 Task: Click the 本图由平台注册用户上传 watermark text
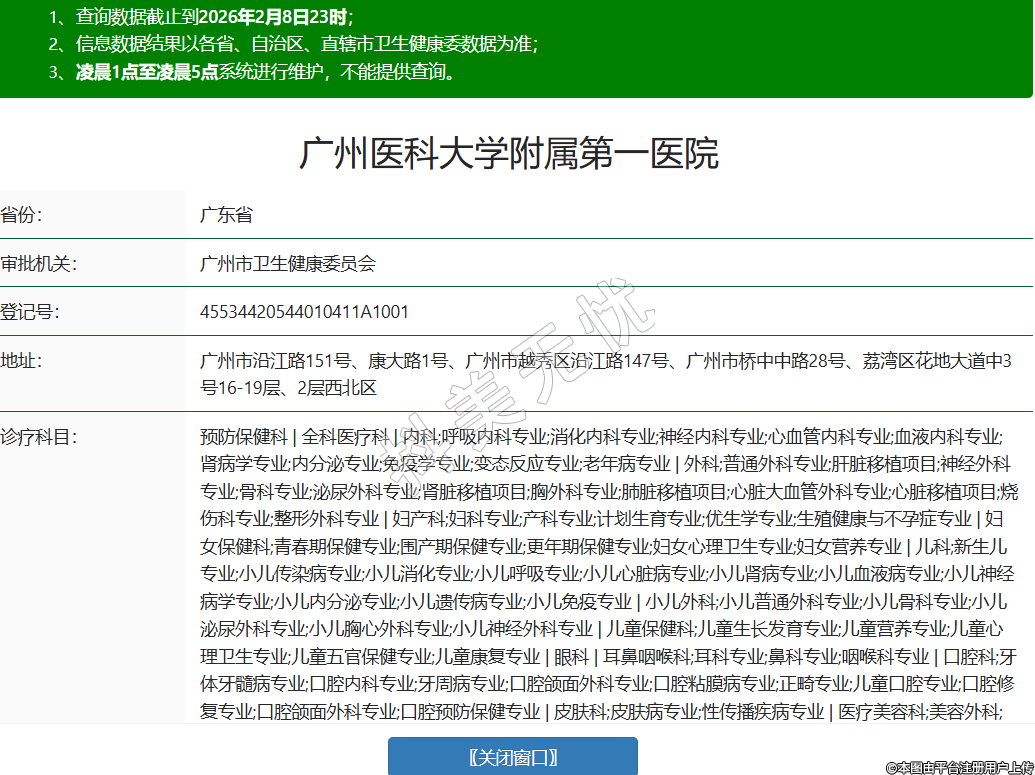point(958,767)
